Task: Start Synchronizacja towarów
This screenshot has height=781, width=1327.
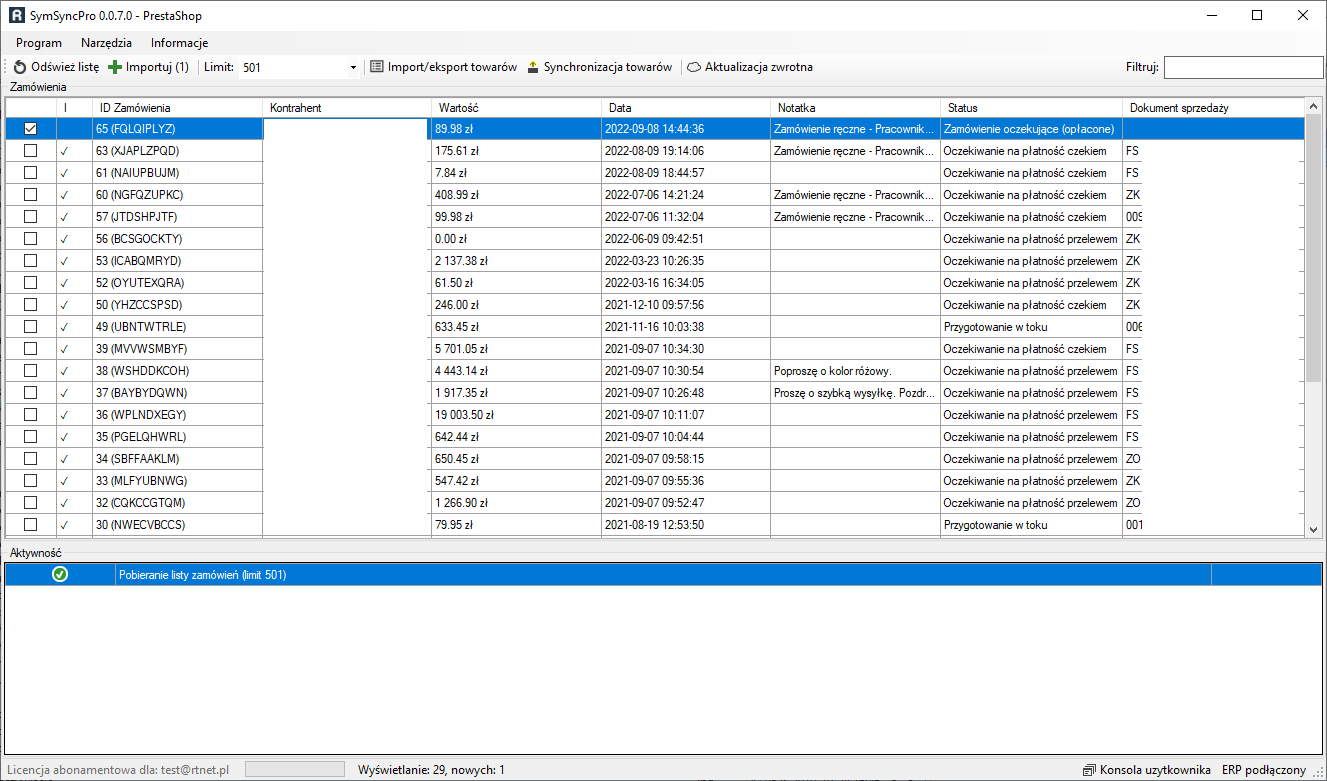Action: pyautogui.click(x=599, y=67)
